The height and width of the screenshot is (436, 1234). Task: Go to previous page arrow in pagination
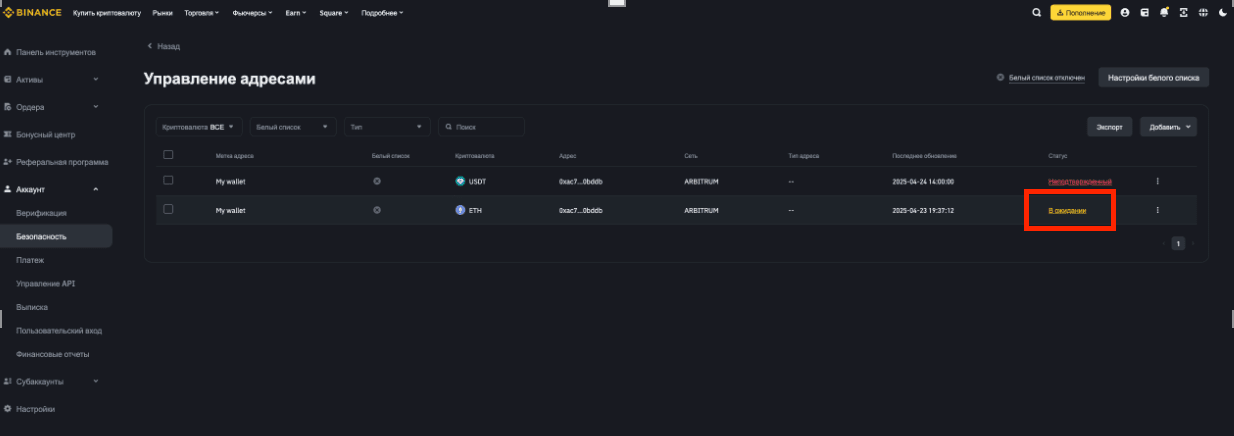pos(1164,243)
